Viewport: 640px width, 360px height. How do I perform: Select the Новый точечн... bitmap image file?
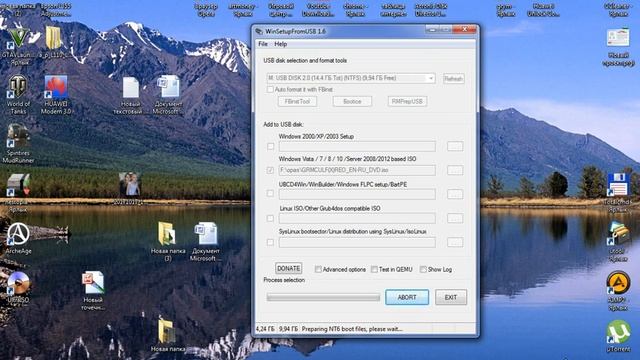pyautogui.click(x=93, y=282)
